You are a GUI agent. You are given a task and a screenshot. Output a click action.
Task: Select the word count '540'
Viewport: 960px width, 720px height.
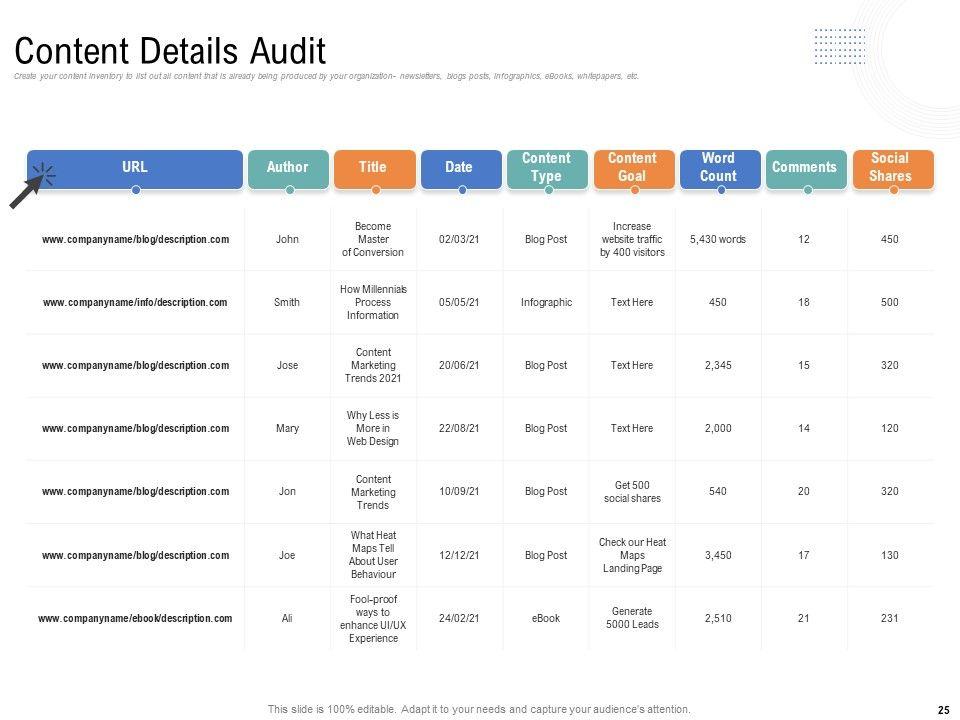point(718,492)
